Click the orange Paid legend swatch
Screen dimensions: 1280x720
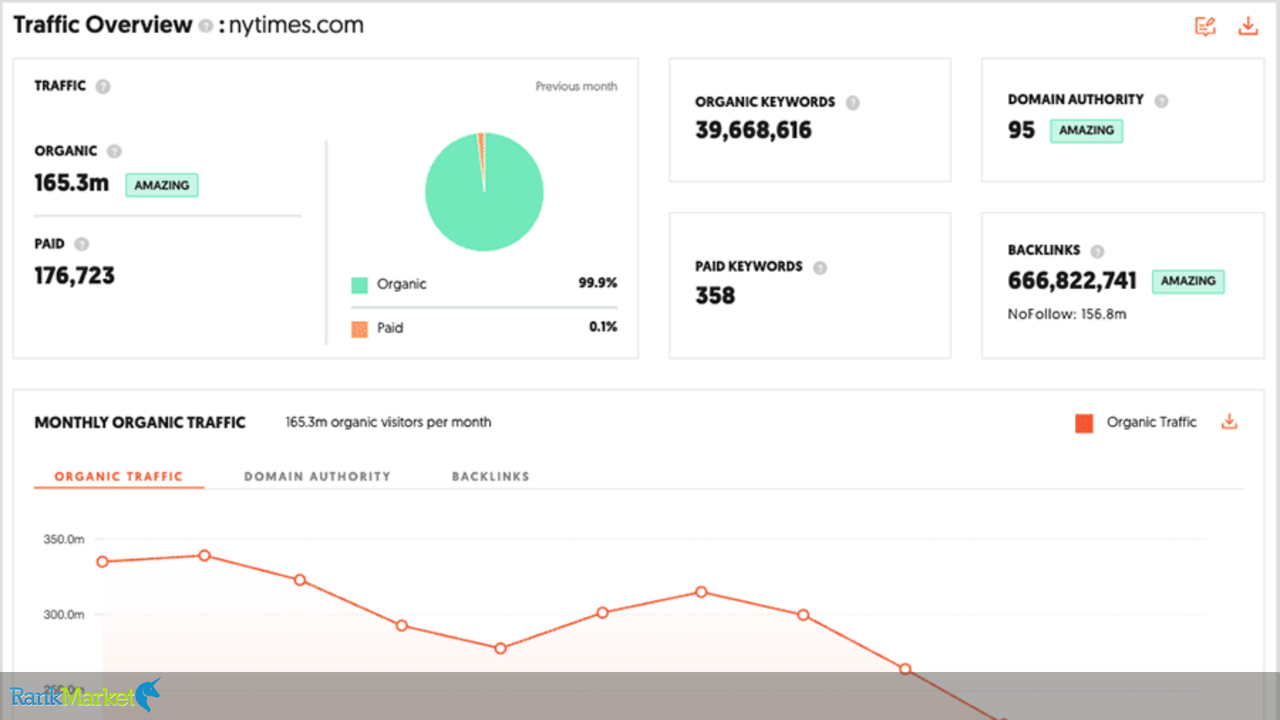(360, 329)
